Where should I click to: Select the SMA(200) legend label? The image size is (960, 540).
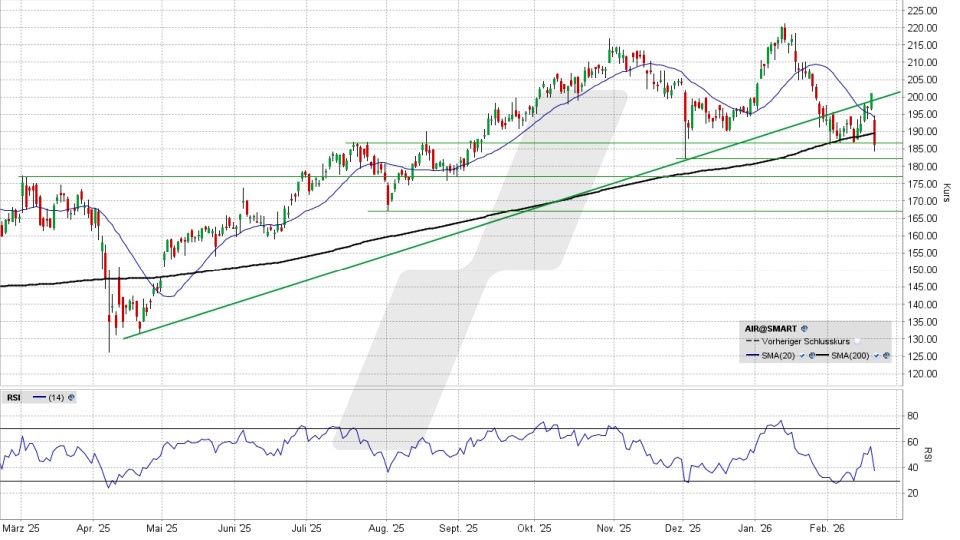tap(850, 355)
